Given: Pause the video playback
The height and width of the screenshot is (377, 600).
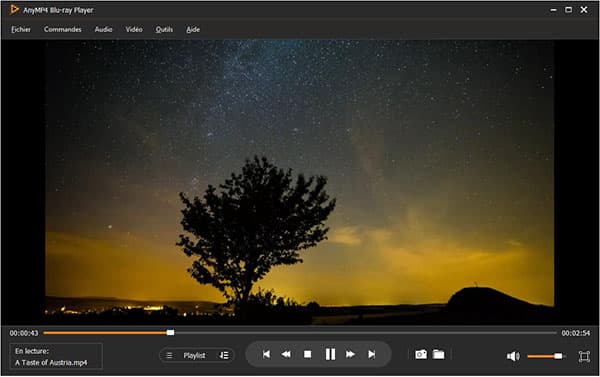Looking at the screenshot, I should [330, 354].
